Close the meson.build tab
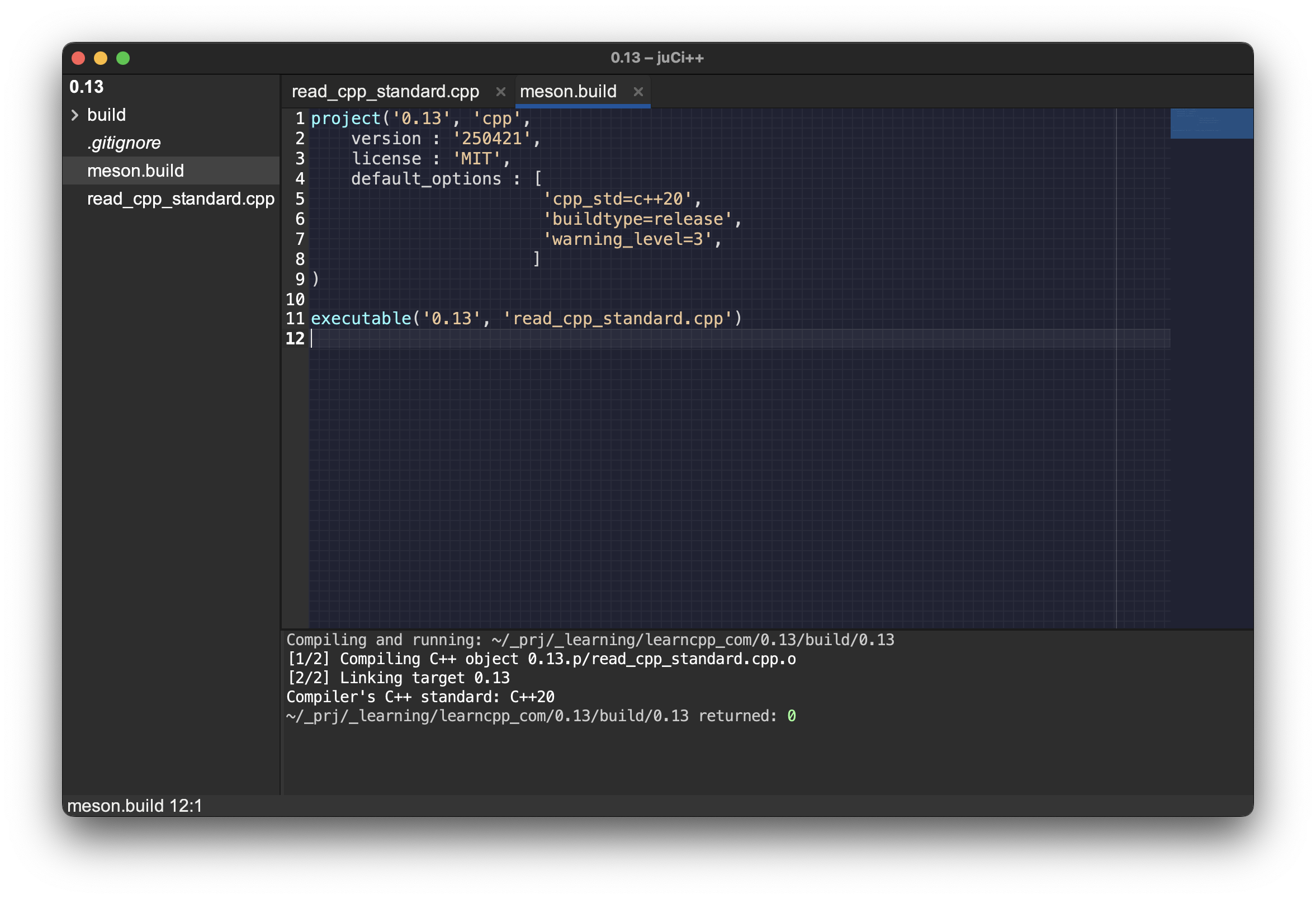 (638, 92)
